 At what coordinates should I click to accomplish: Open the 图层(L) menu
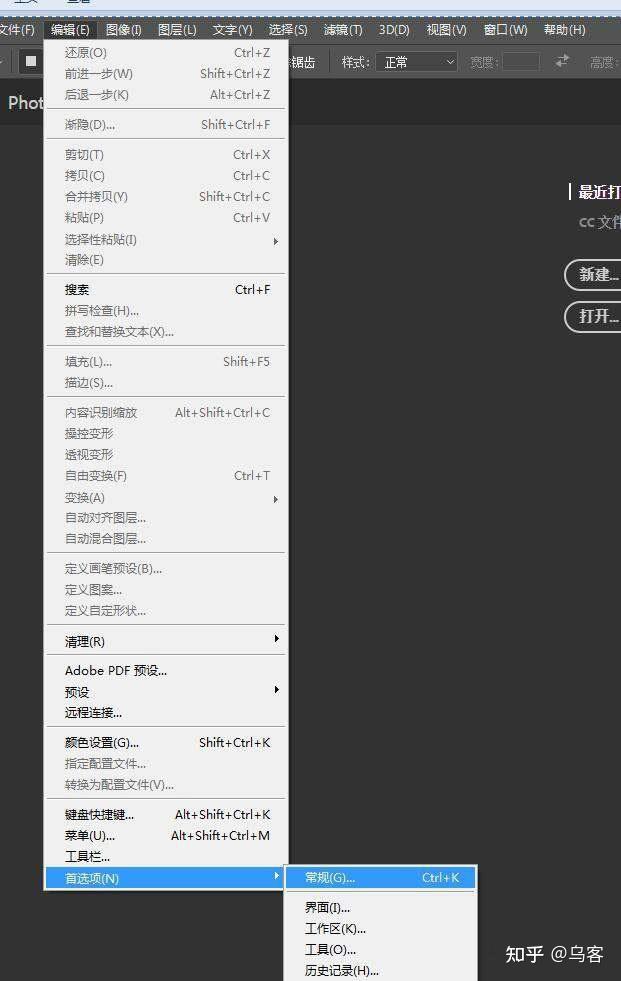pyautogui.click(x=177, y=29)
